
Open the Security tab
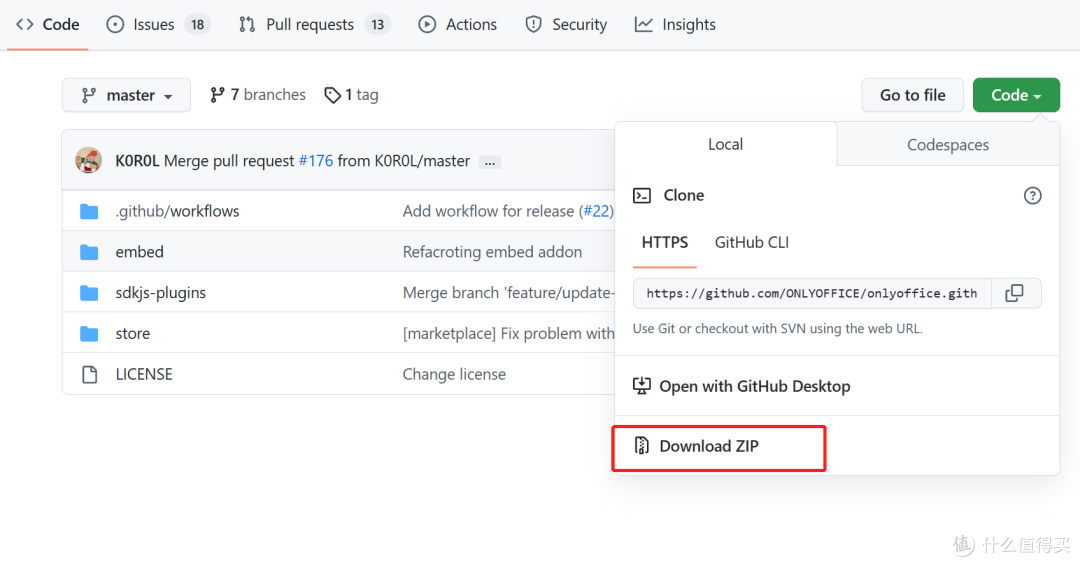566,24
